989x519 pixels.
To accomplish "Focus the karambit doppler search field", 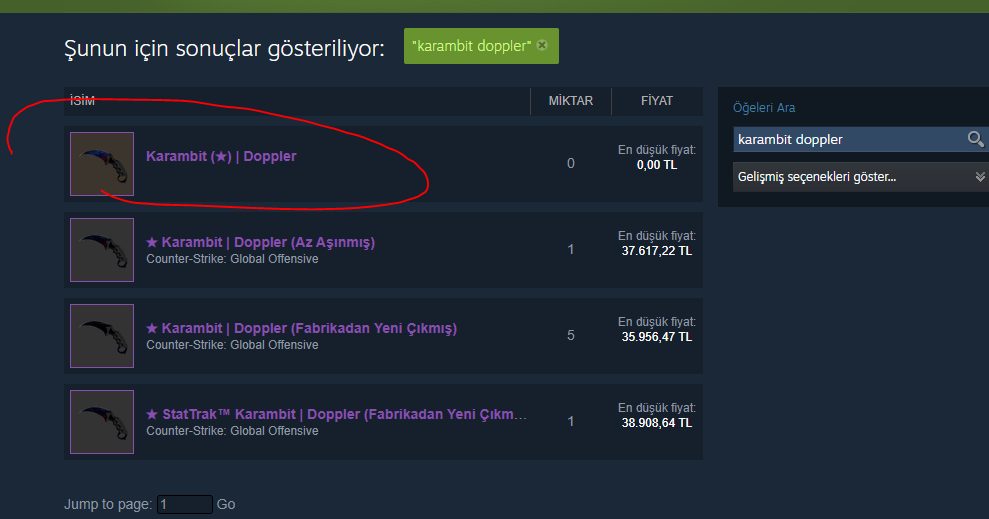I will pyautogui.click(x=850, y=139).
